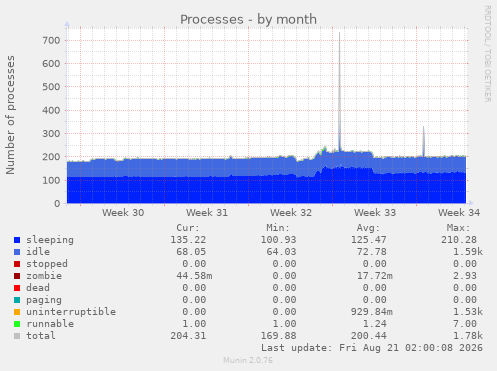Click the 'Week 33' x-axis label
This screenshot has width=497, height=371.
[x=375, y=213]
